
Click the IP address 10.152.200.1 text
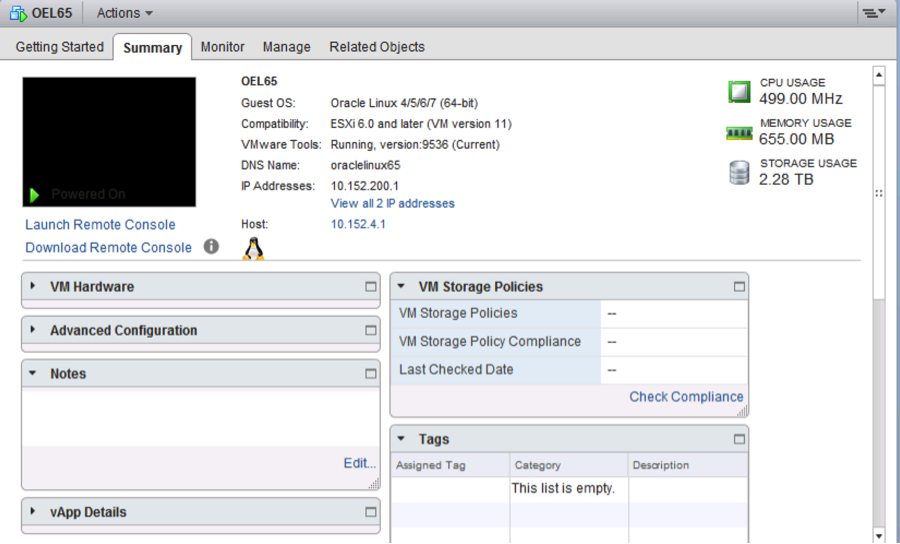pos(364,186)
